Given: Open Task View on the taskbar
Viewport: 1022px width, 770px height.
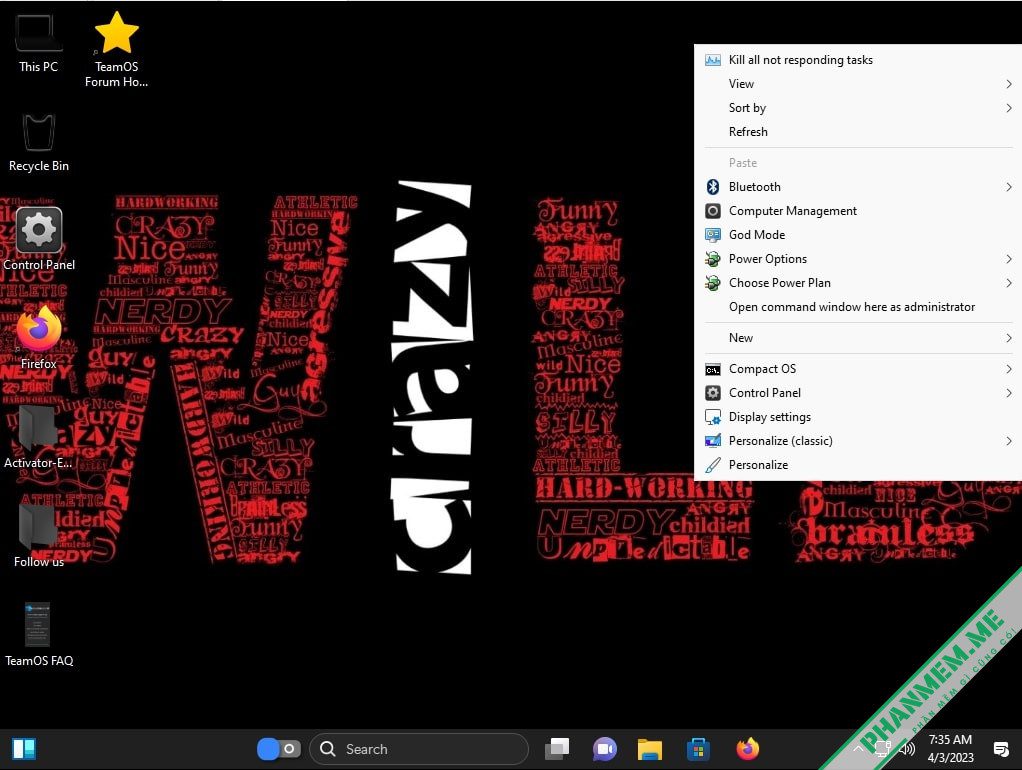Looking at the screenshot, I should pyautogui.click(x=557, y=749).
